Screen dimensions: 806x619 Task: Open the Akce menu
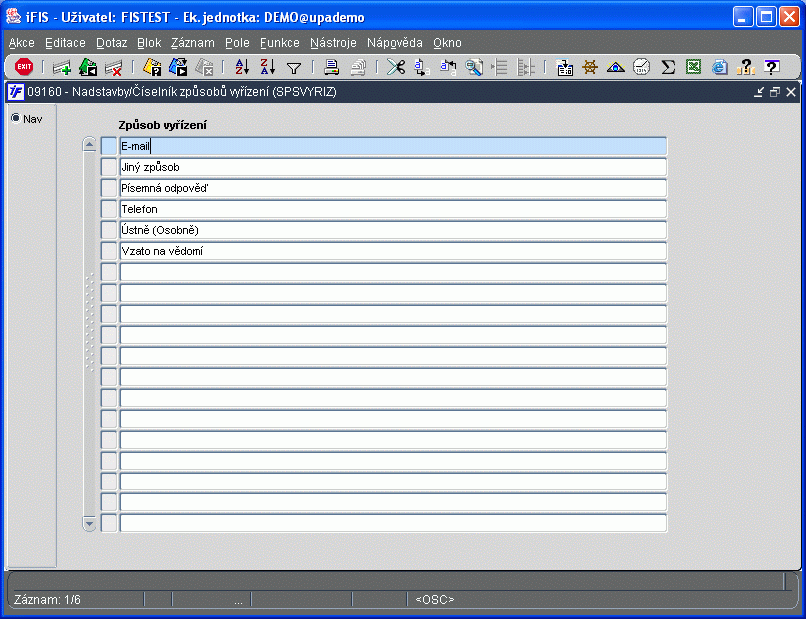click(x=22, y=43)
